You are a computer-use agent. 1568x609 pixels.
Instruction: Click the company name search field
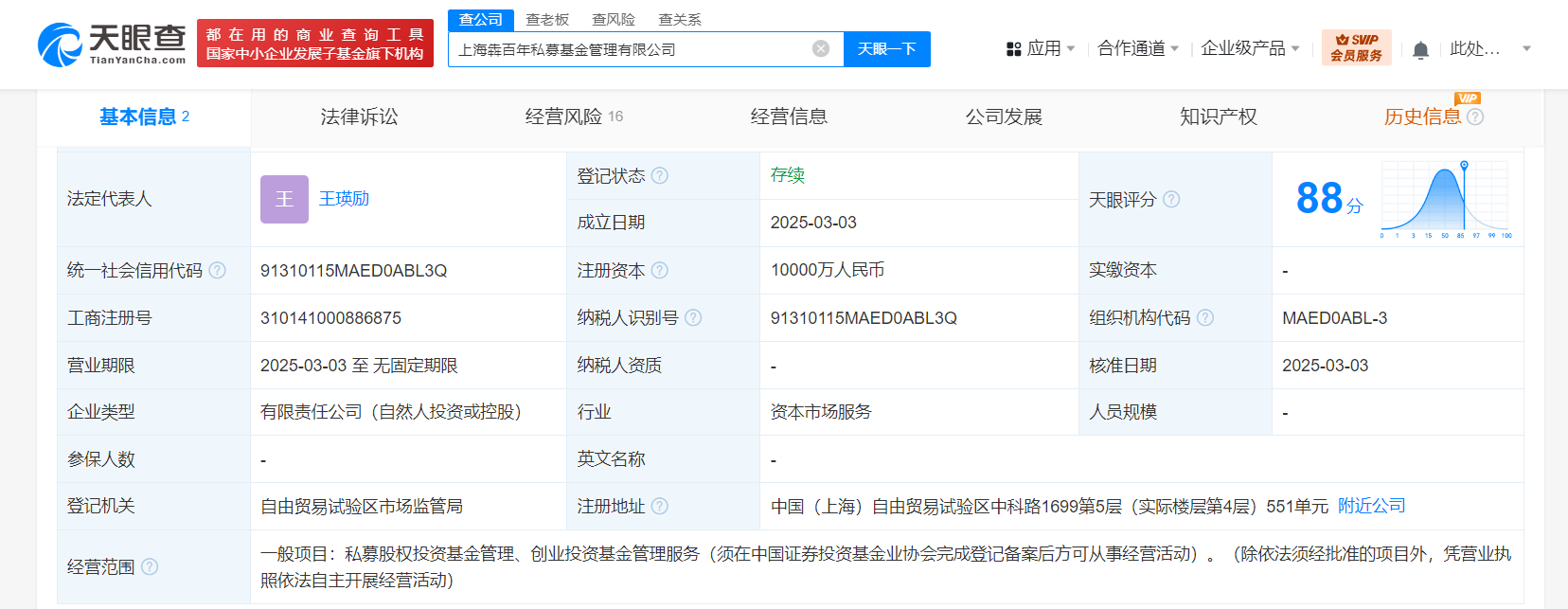[630, 49]
